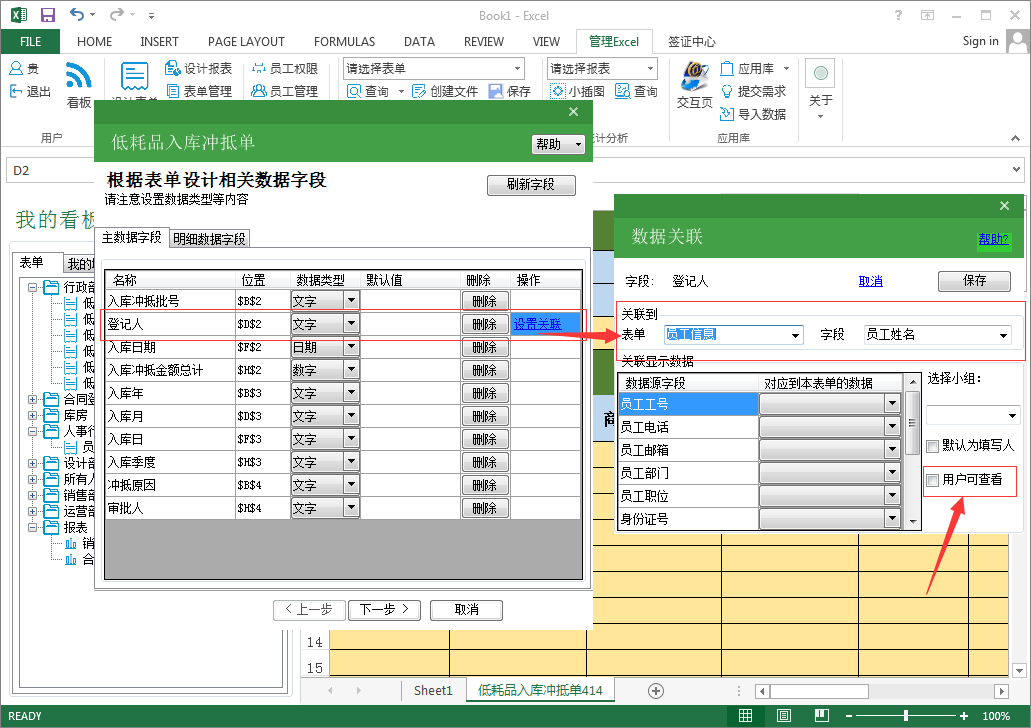Open the 看板 dashboard feed icon
This screenshot has width=1031, height=728.
78,75
